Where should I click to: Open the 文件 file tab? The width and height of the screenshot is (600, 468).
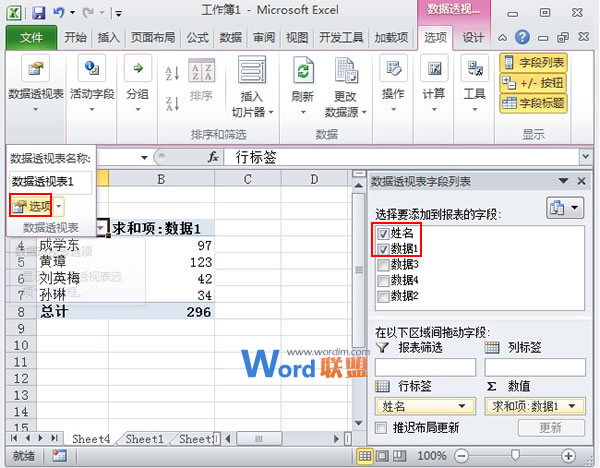(31, 38)
